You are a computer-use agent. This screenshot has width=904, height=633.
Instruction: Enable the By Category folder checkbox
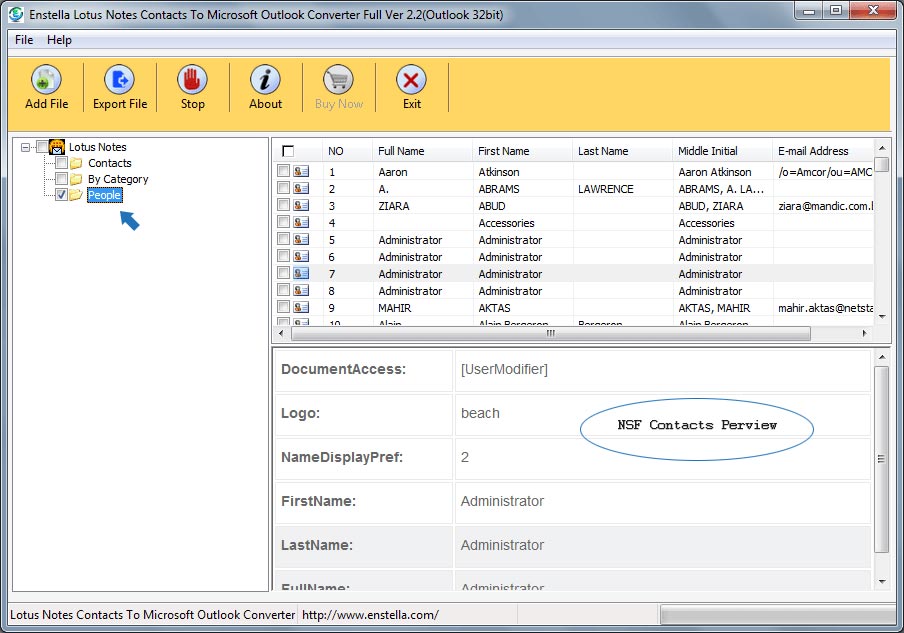click(62, 179)
